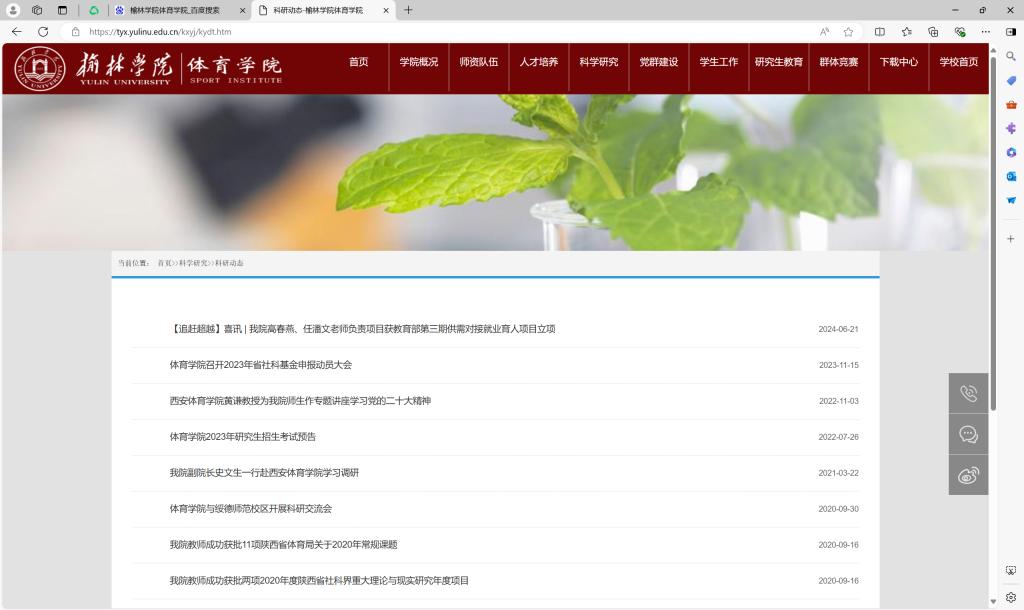Viewport: 1024px width, 610px height.
Task: Click 科学研究 in the breadcrumb path
Action: pos(193,263)
